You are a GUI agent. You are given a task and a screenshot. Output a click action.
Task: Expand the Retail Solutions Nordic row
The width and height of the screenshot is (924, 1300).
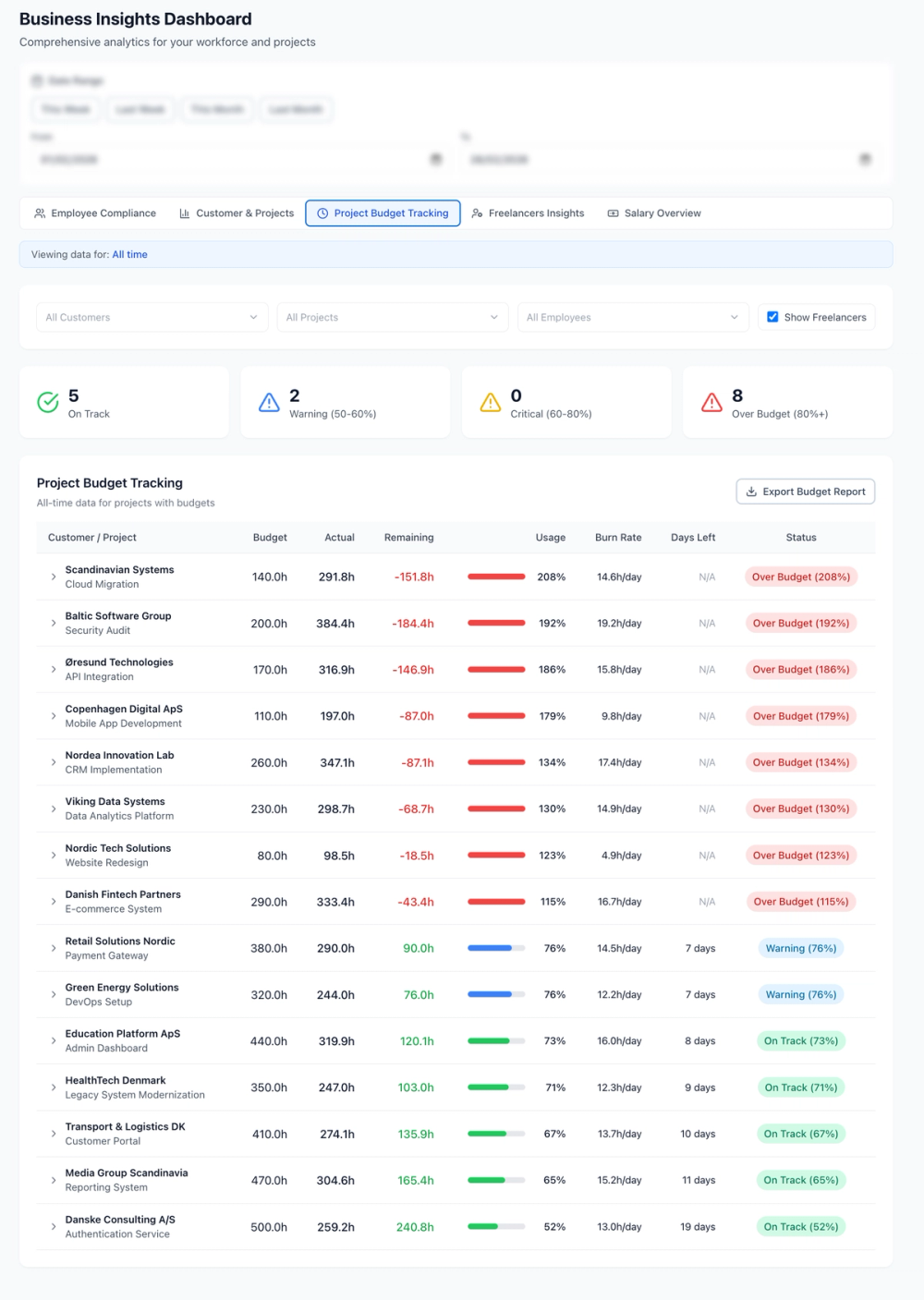pos(54,948)
